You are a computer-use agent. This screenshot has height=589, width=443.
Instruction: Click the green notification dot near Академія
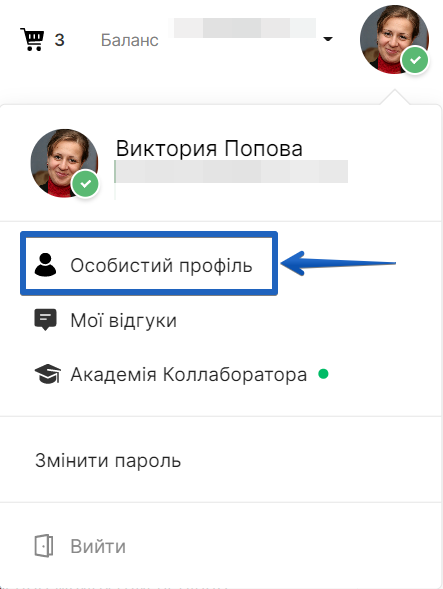[323, 374]
